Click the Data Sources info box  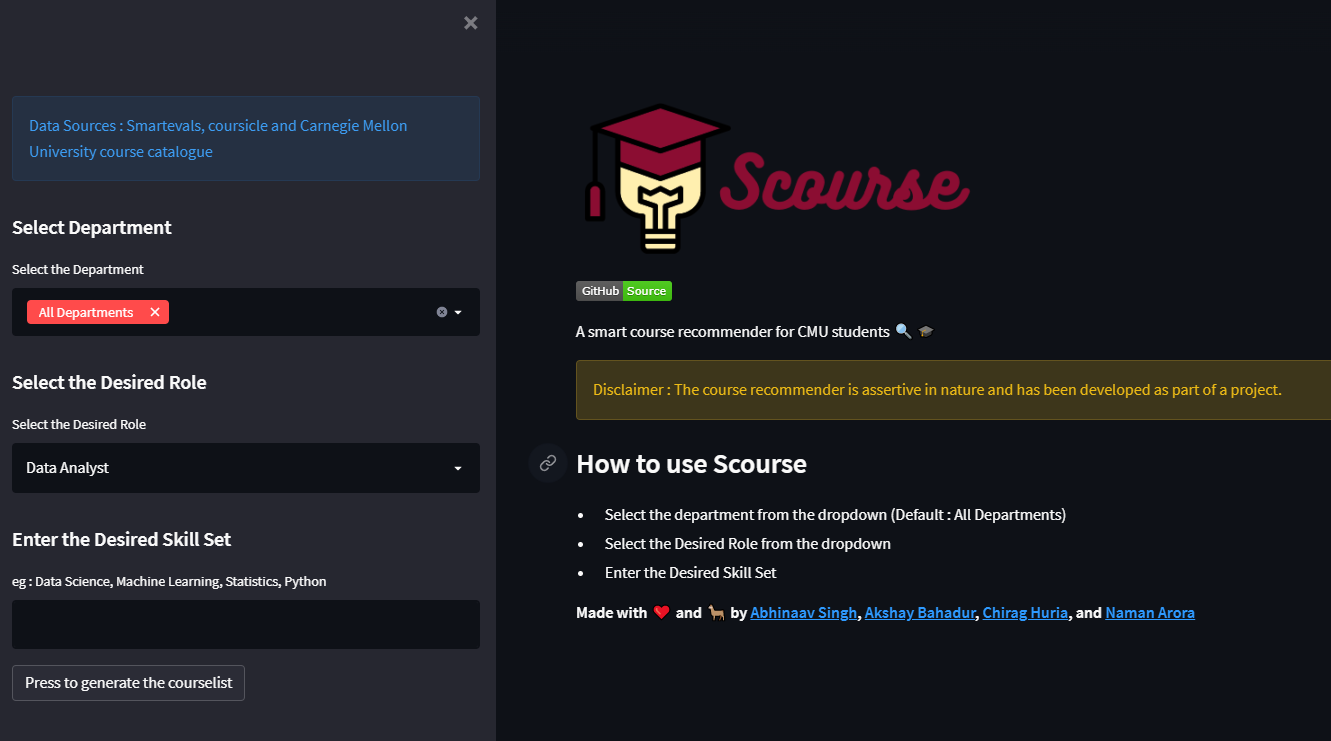246,139
